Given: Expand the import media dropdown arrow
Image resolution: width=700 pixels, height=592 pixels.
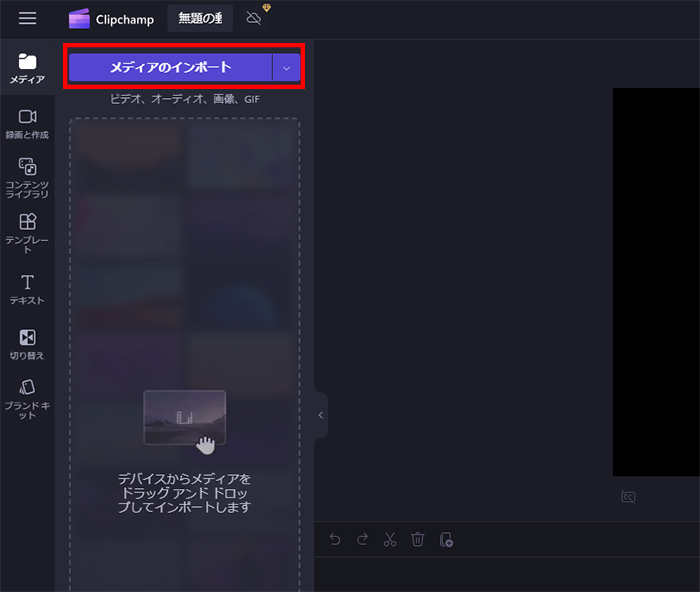Looking at the screenshot, I should click(286, 68).
